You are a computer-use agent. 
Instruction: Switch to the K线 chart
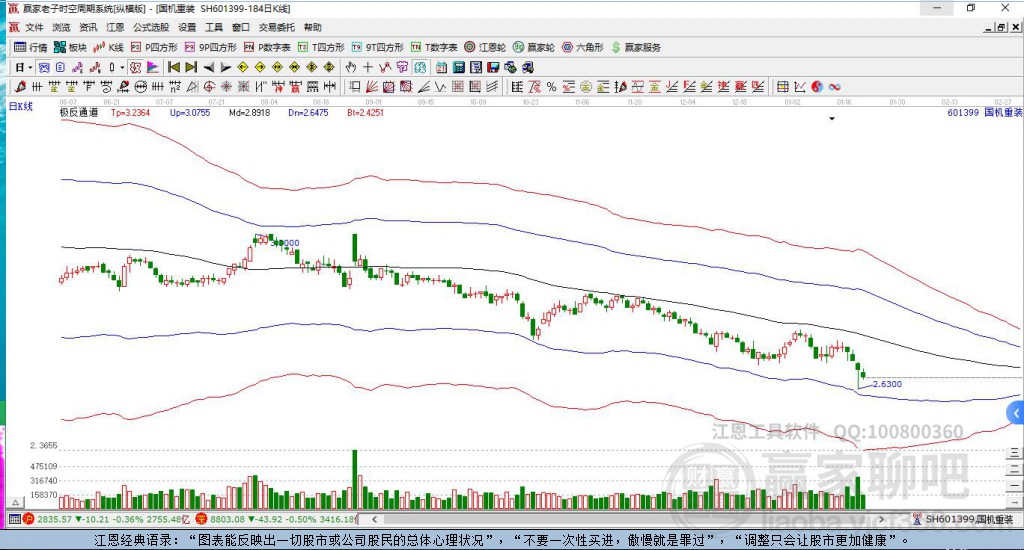click(x=108, y=47)
